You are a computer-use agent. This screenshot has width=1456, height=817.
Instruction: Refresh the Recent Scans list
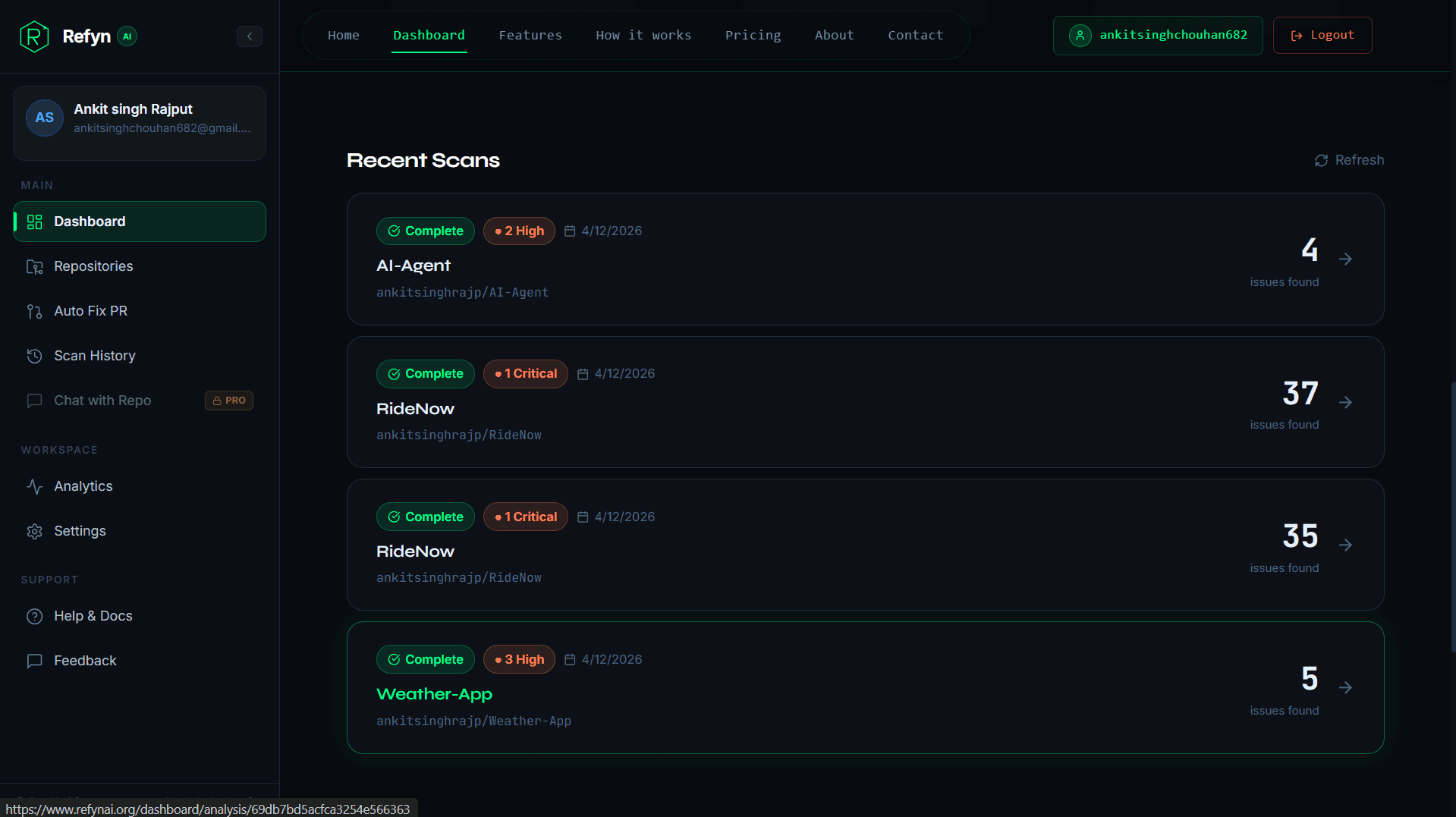pyautogui.click(x=1348, y=160)
